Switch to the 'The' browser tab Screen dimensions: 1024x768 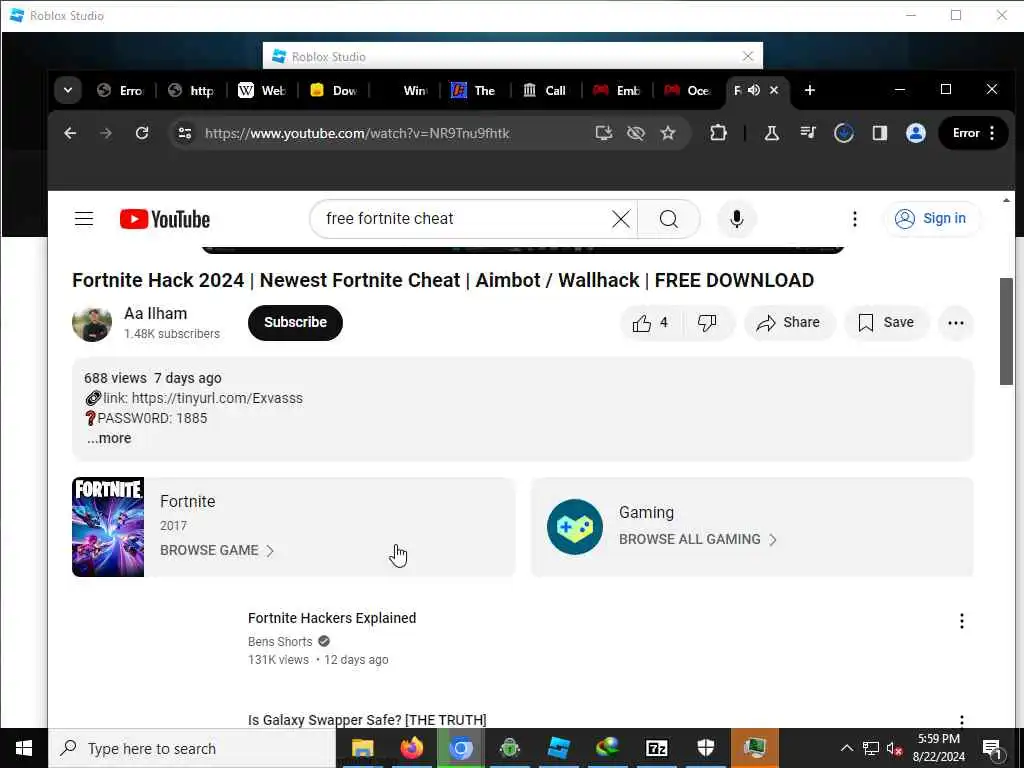475,90
